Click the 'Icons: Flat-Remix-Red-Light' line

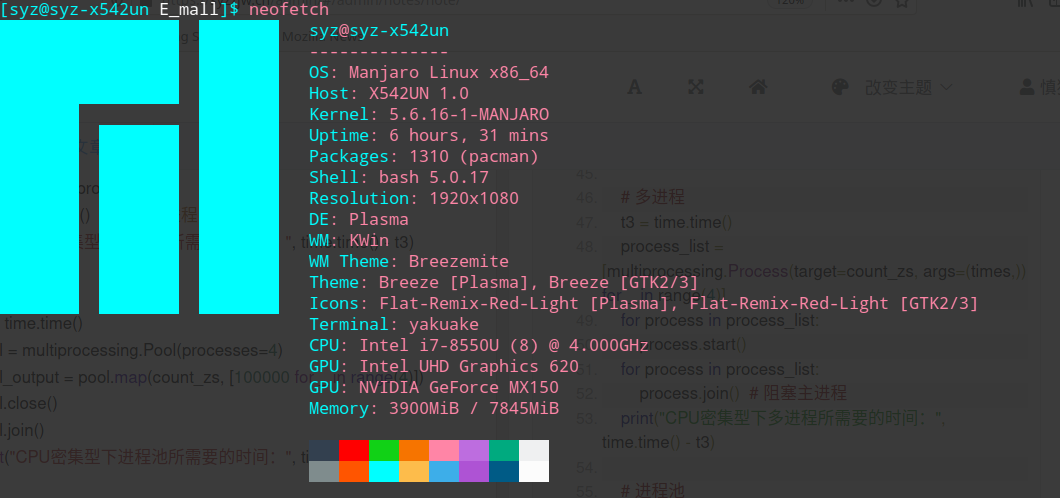644,303
